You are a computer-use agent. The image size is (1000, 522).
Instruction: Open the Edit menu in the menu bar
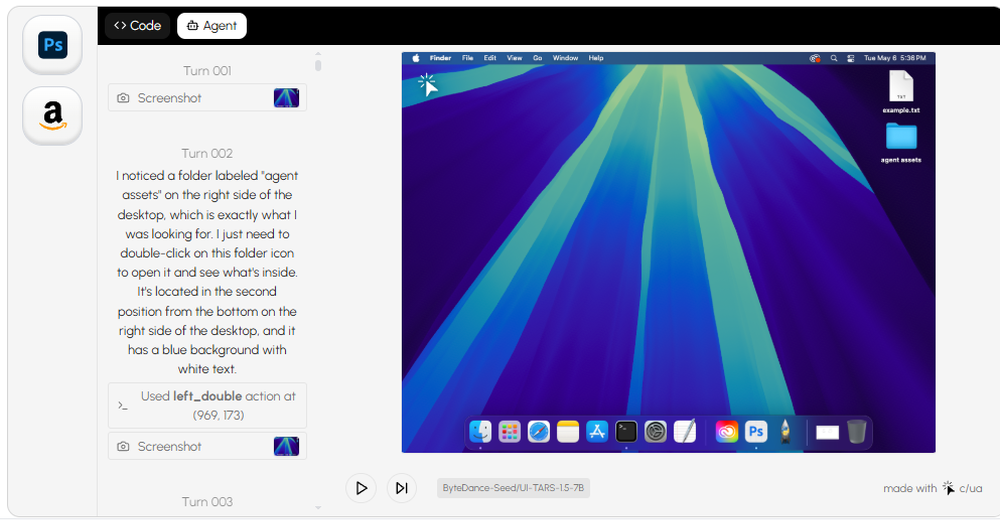pos(490,58)
